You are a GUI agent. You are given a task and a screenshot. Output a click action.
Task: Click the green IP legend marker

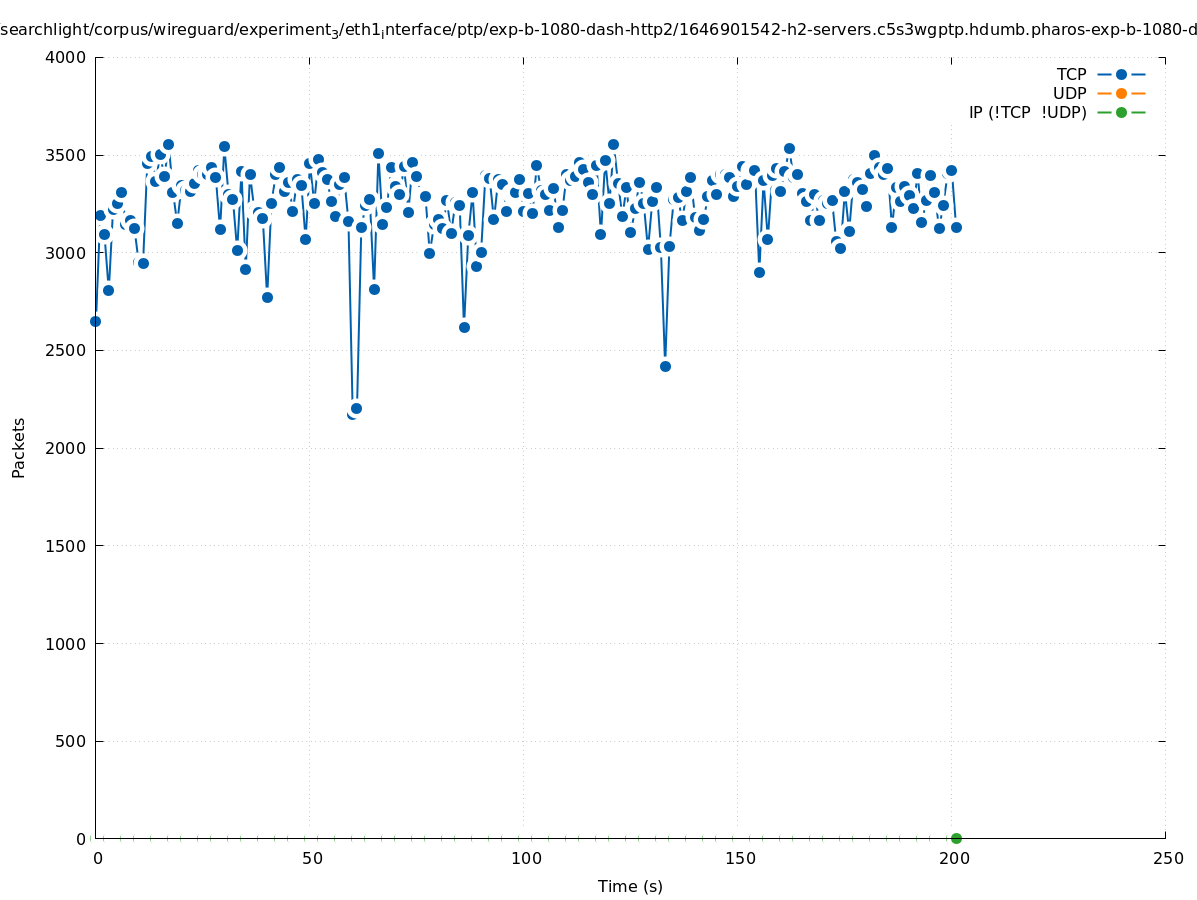click(1121, 112)
